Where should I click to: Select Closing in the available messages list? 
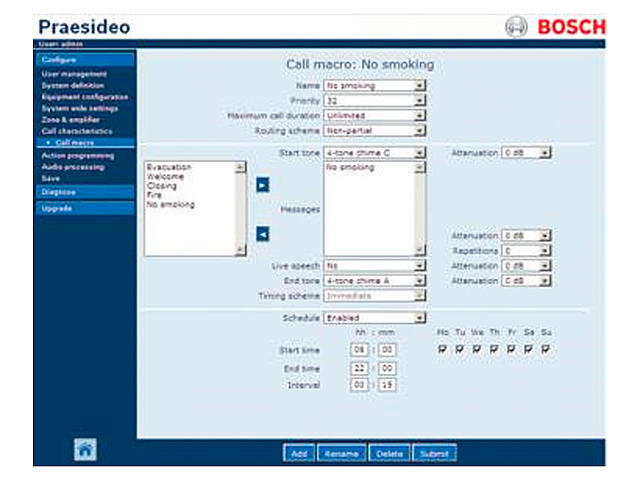pyautogui.click(x=162, y=186)
